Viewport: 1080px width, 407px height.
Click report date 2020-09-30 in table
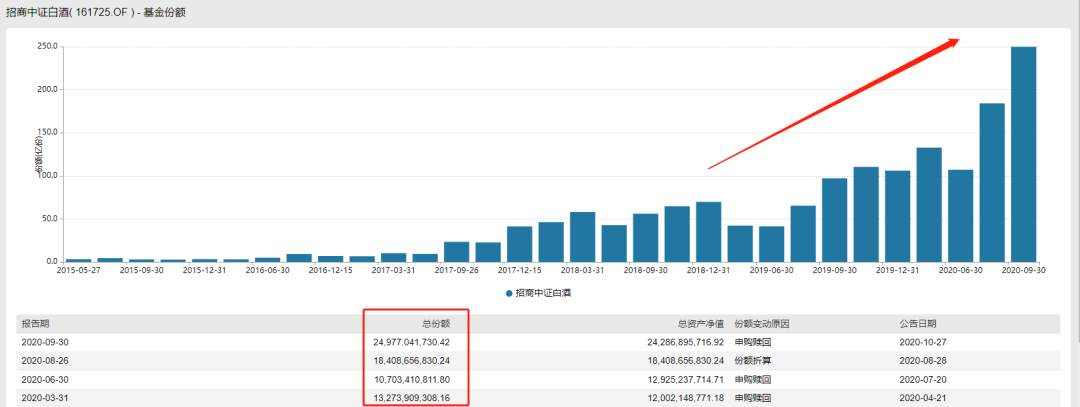(45, 342)
